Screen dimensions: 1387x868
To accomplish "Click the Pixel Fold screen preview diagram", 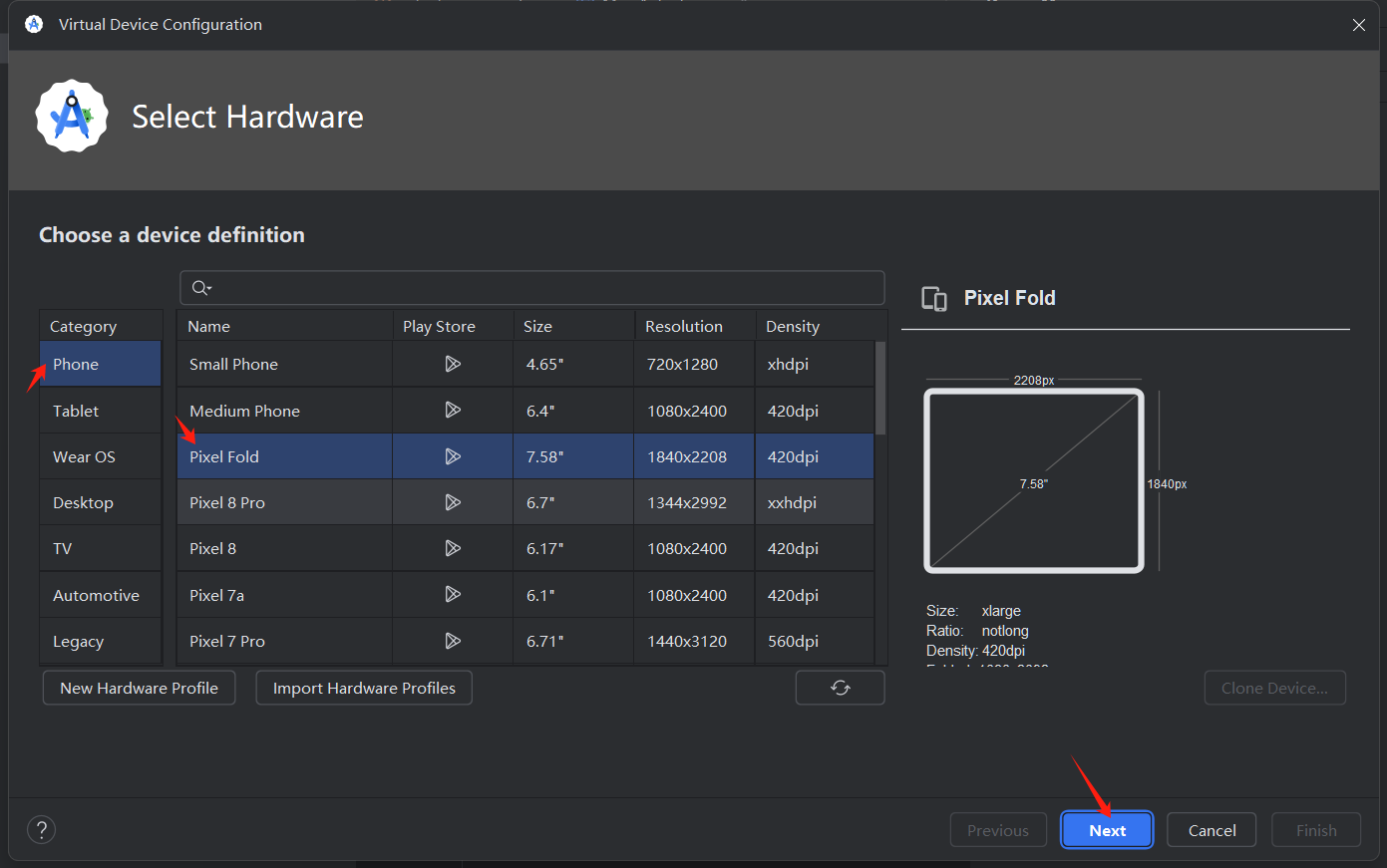I will [x=1034, y=480].
